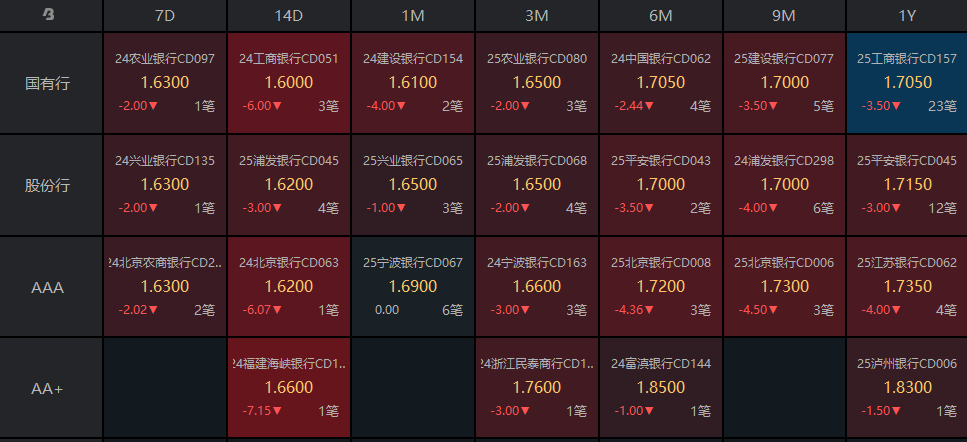Click the 1Y tenor column header
Image resolution: width=967 pixels, height=442 pixels.
click(907, 16)
